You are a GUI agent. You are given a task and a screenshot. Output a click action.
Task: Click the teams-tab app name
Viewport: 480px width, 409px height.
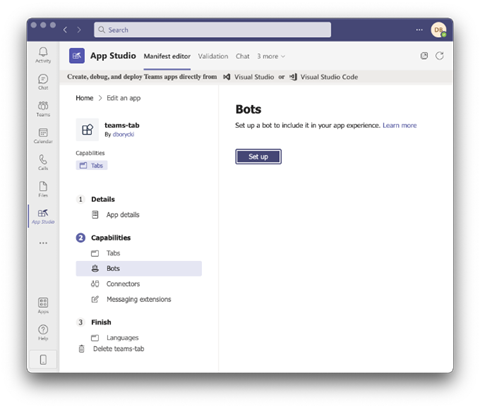coord(122,125)
